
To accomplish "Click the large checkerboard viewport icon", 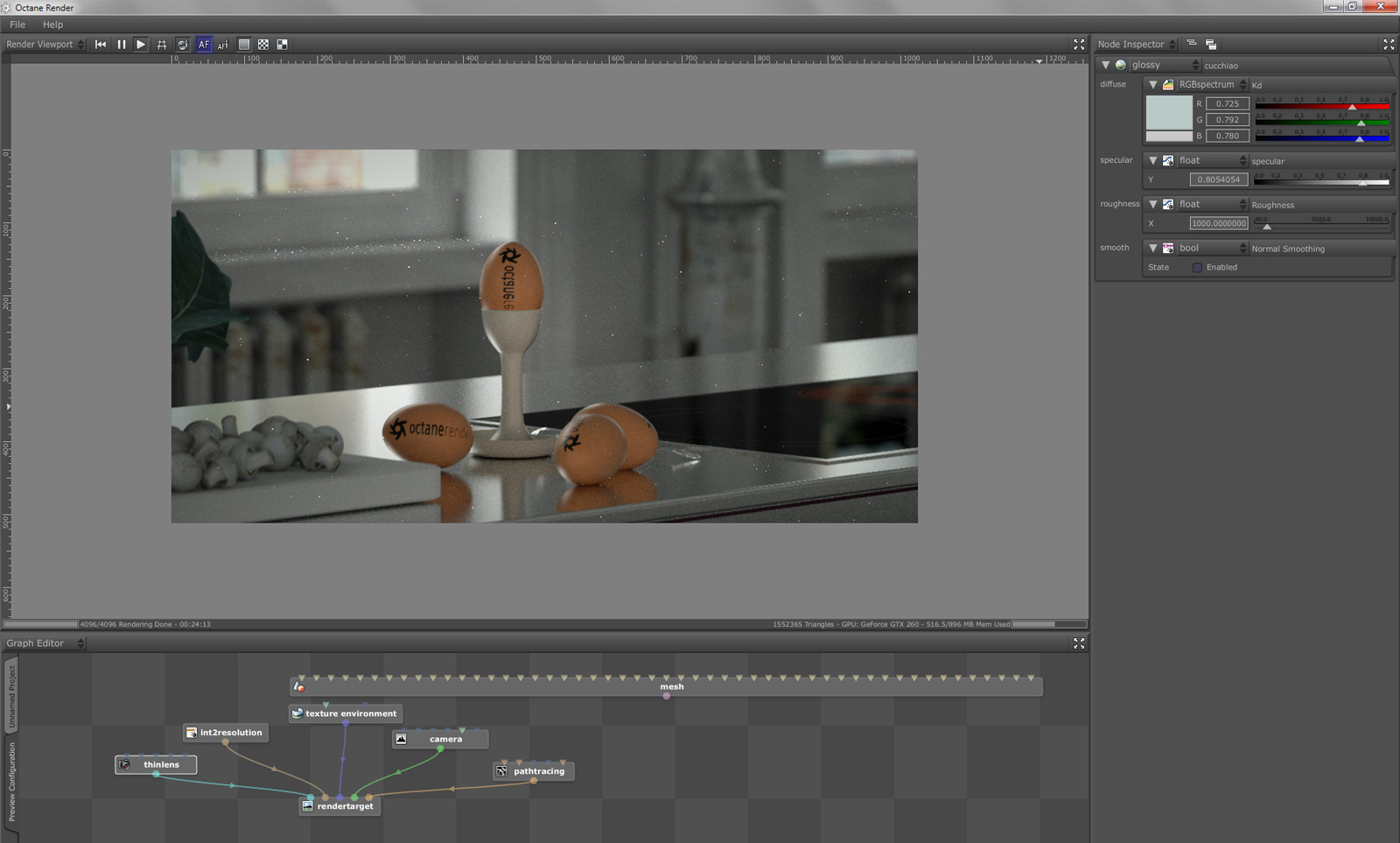I will click(x=283, y=45).
